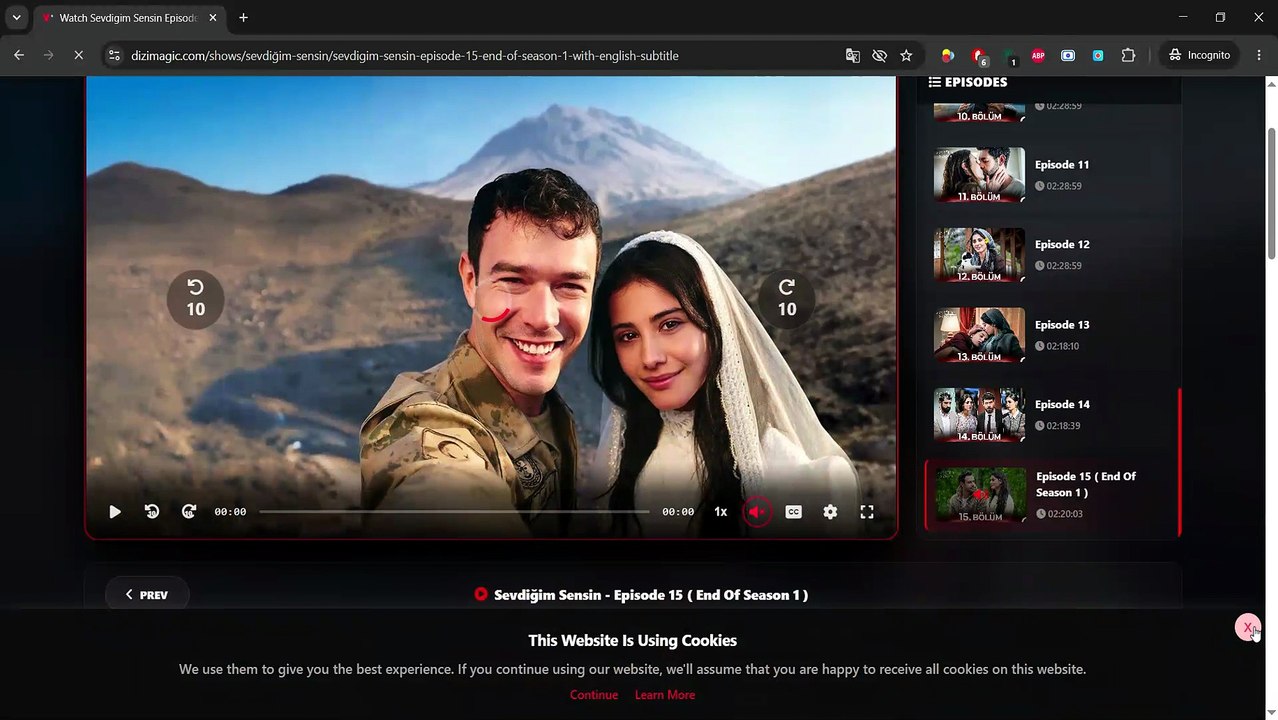Screen dimensions: 1278x720
Task: Toggle closed captions CC
Action: 793,512
